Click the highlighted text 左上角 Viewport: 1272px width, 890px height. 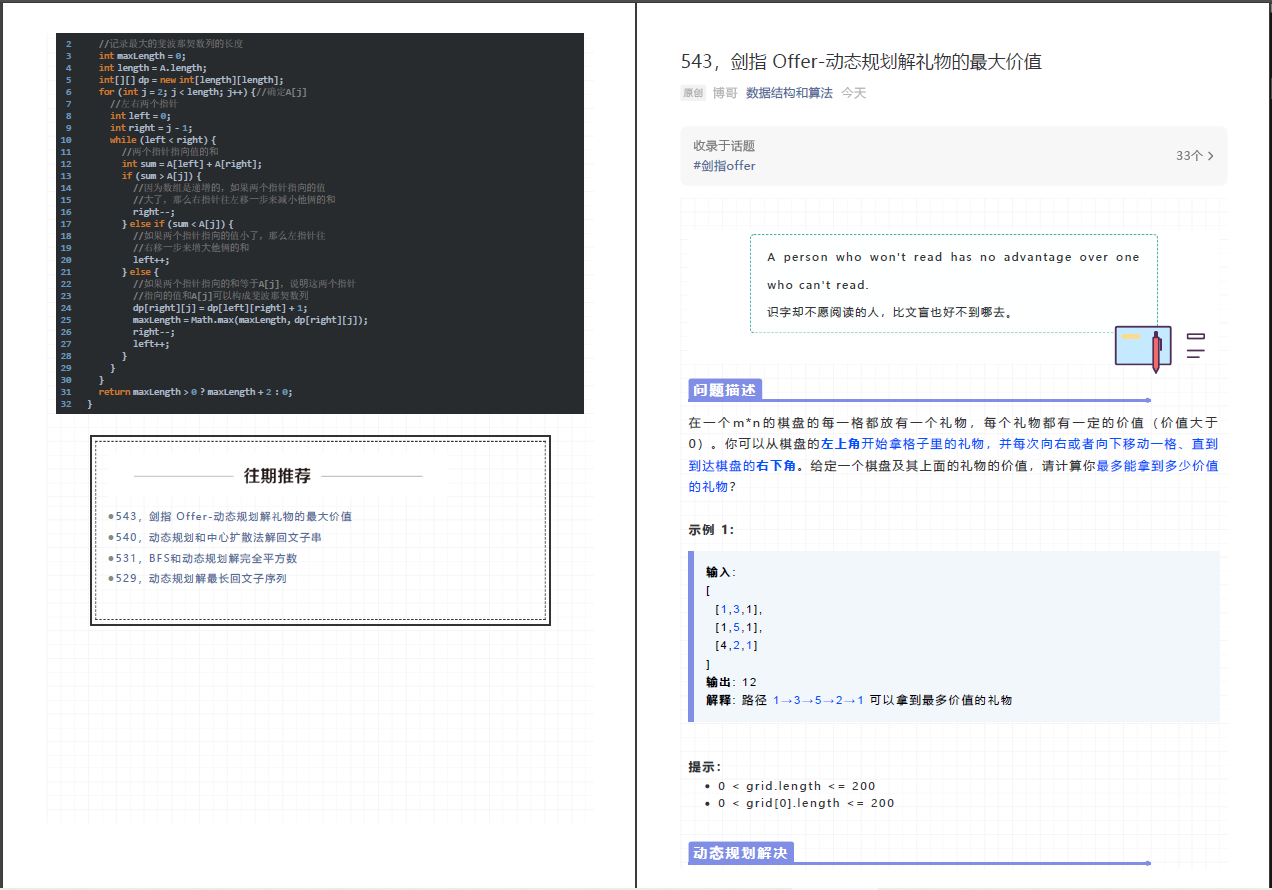click(841, 444)
